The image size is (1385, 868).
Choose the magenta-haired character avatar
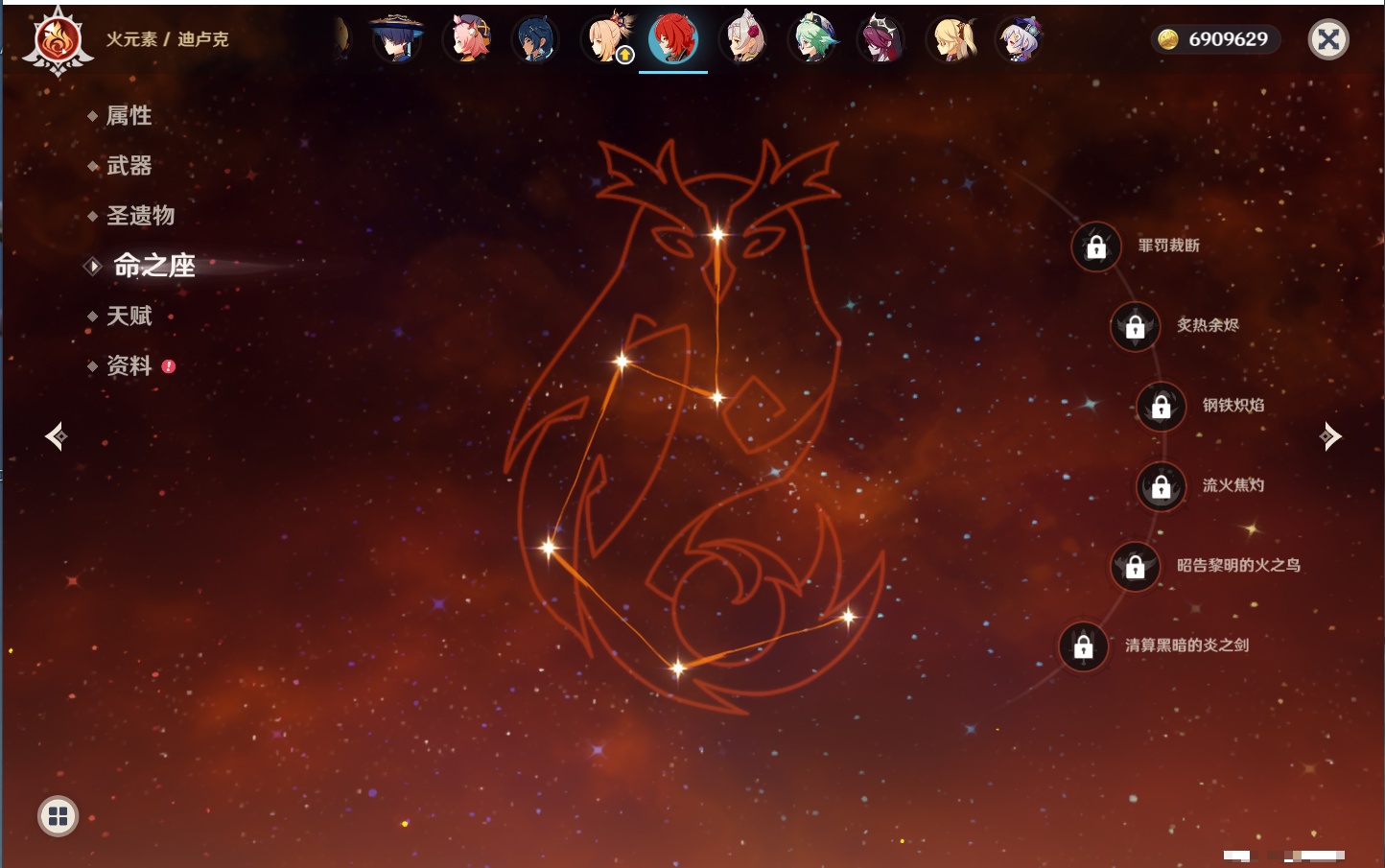[880, 39]
